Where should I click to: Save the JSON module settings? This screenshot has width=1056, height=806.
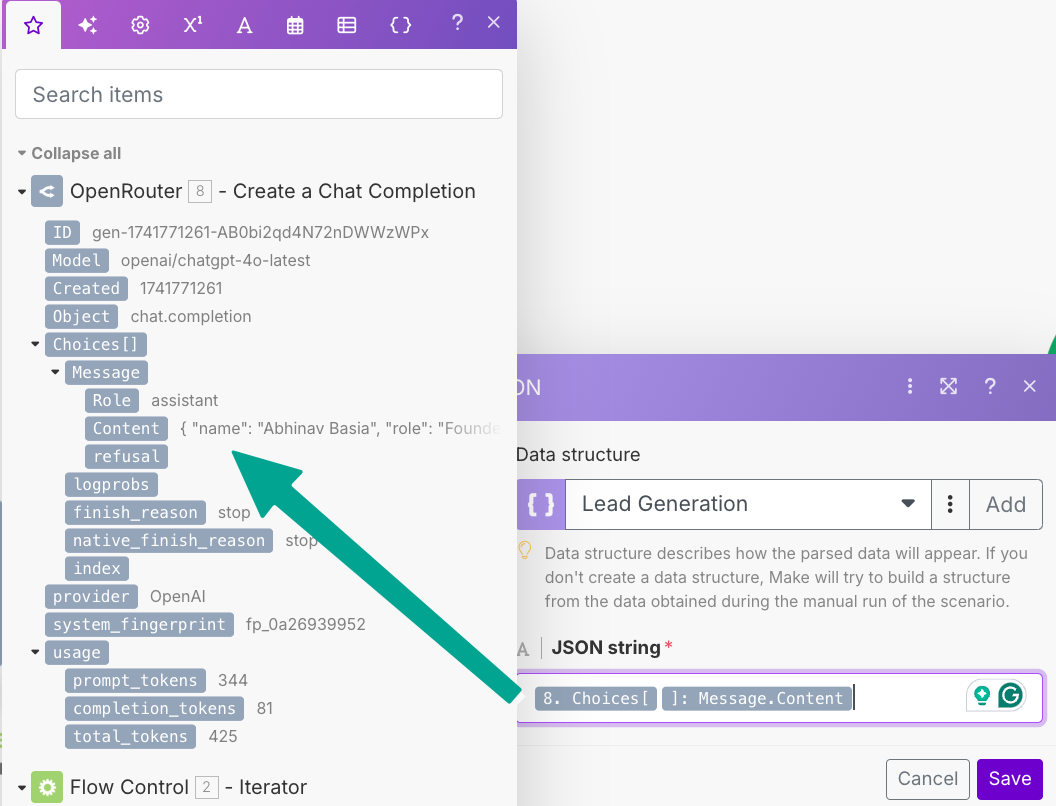1010,779
